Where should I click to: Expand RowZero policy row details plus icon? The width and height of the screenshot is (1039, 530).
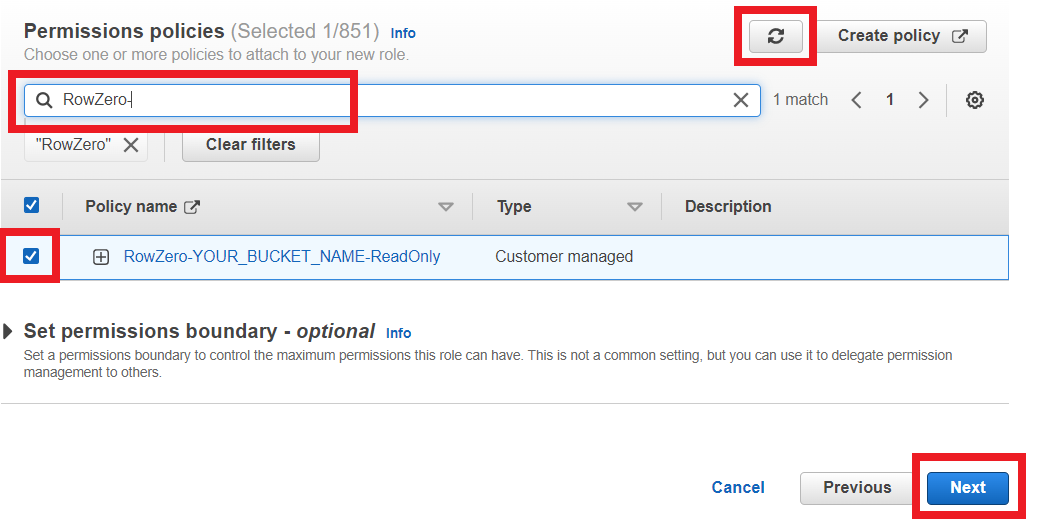click(x=101, y=257)
